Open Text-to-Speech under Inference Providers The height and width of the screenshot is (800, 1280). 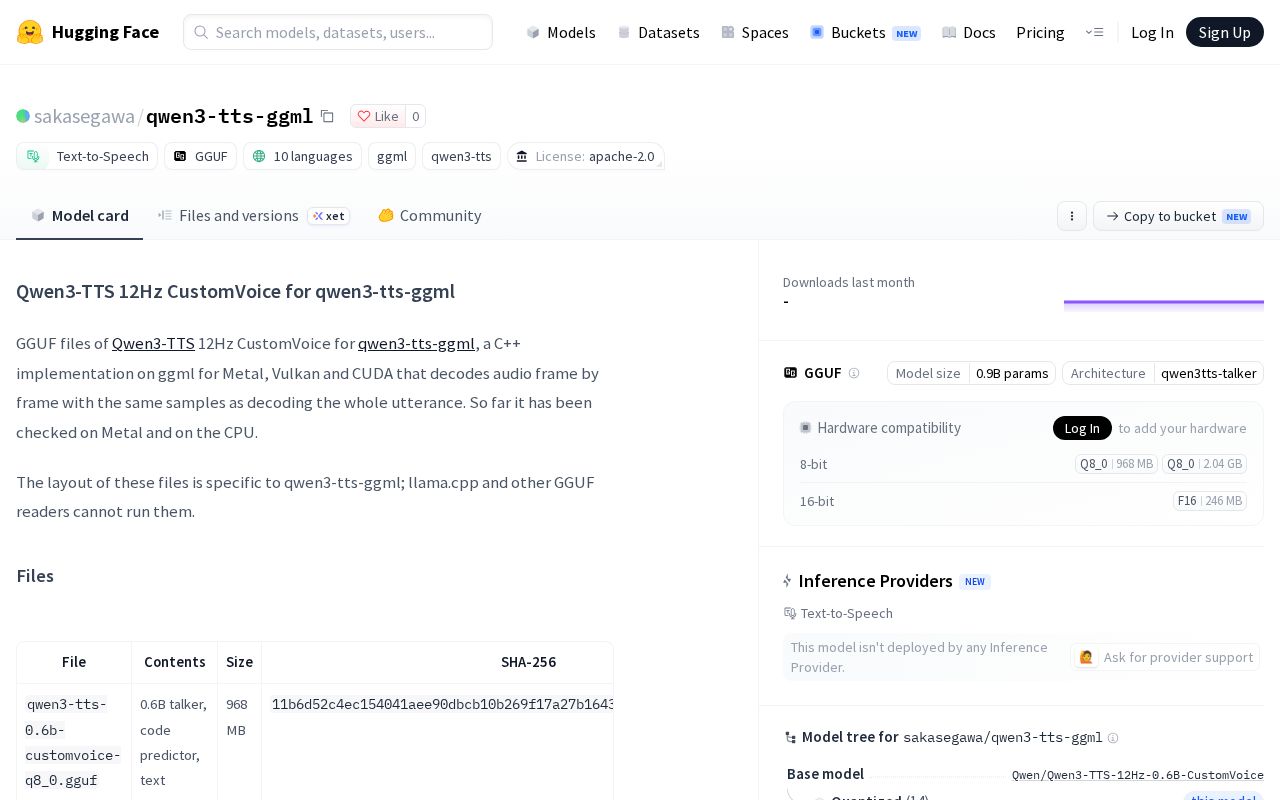coord(838,613)
